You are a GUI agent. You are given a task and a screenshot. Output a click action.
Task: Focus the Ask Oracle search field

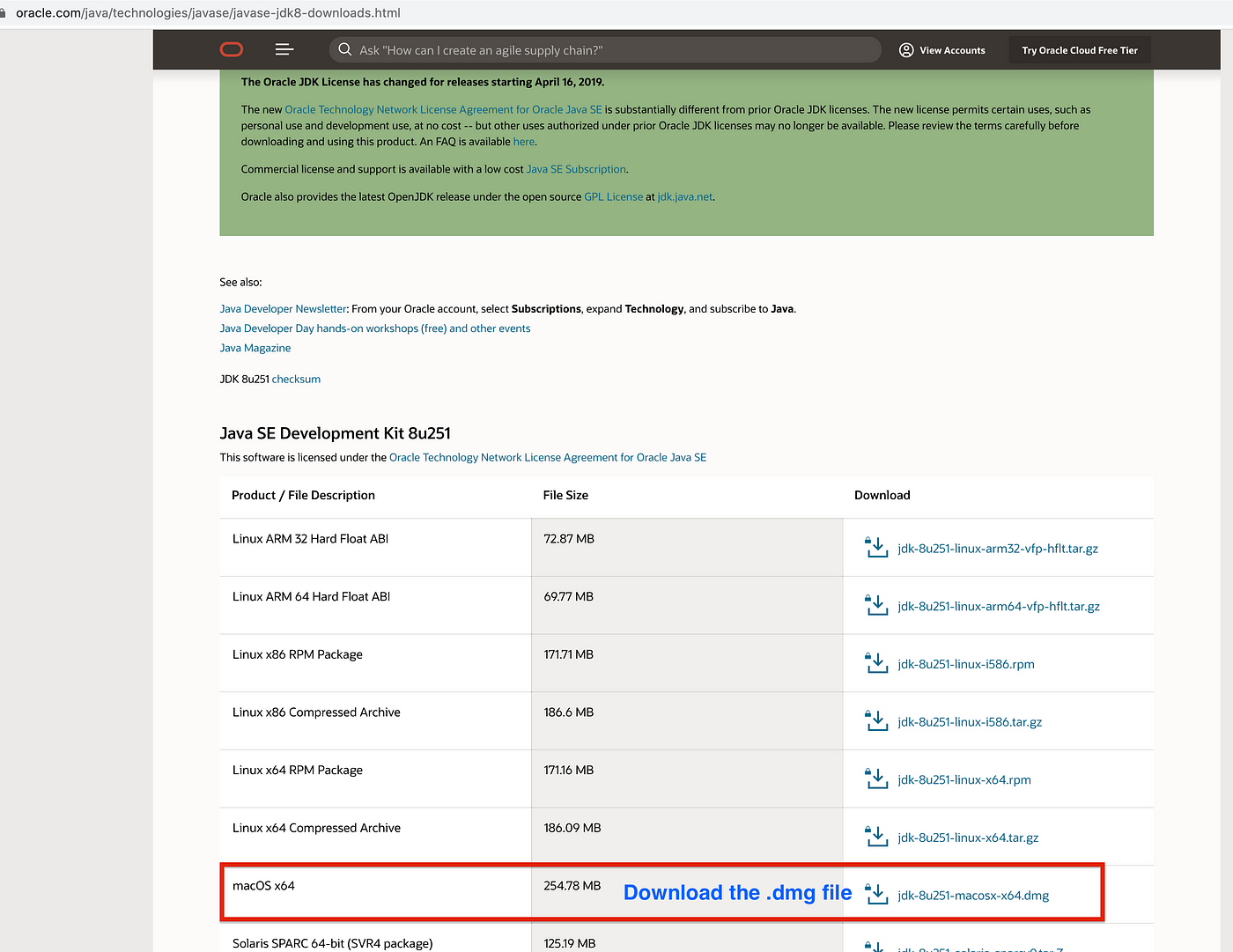tap(604, 50)
